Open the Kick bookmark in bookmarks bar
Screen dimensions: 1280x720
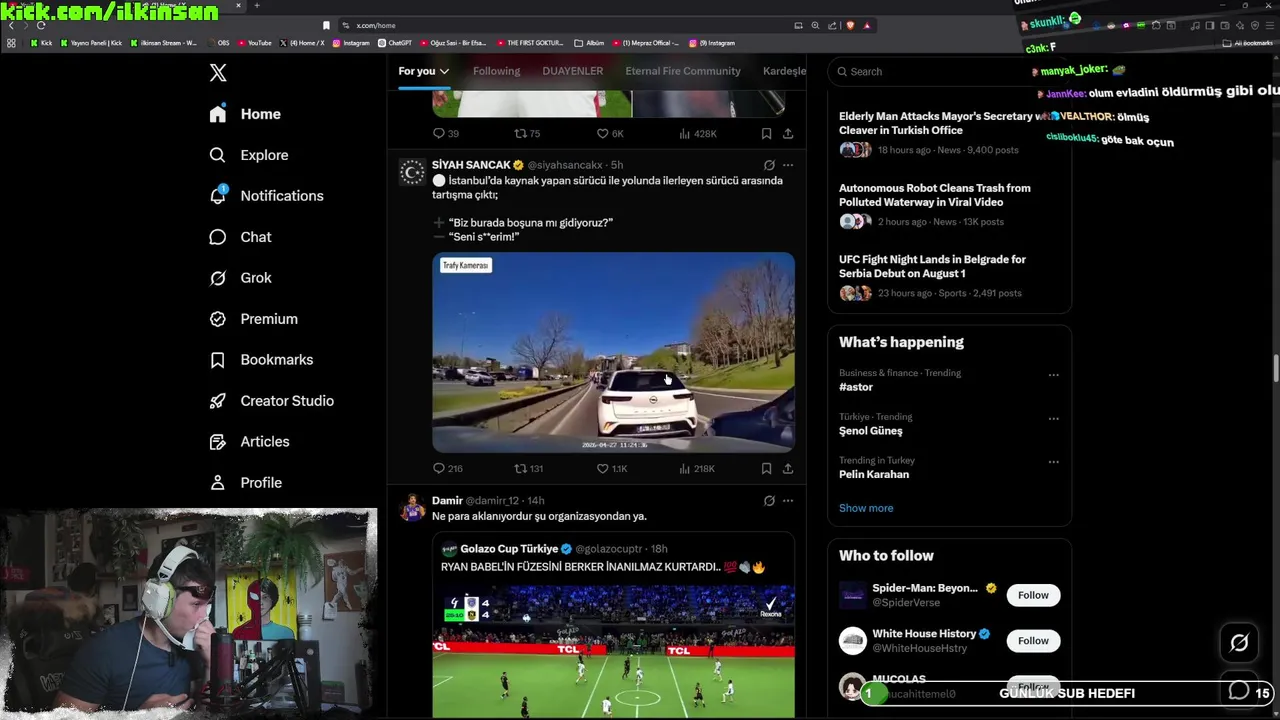41,43
